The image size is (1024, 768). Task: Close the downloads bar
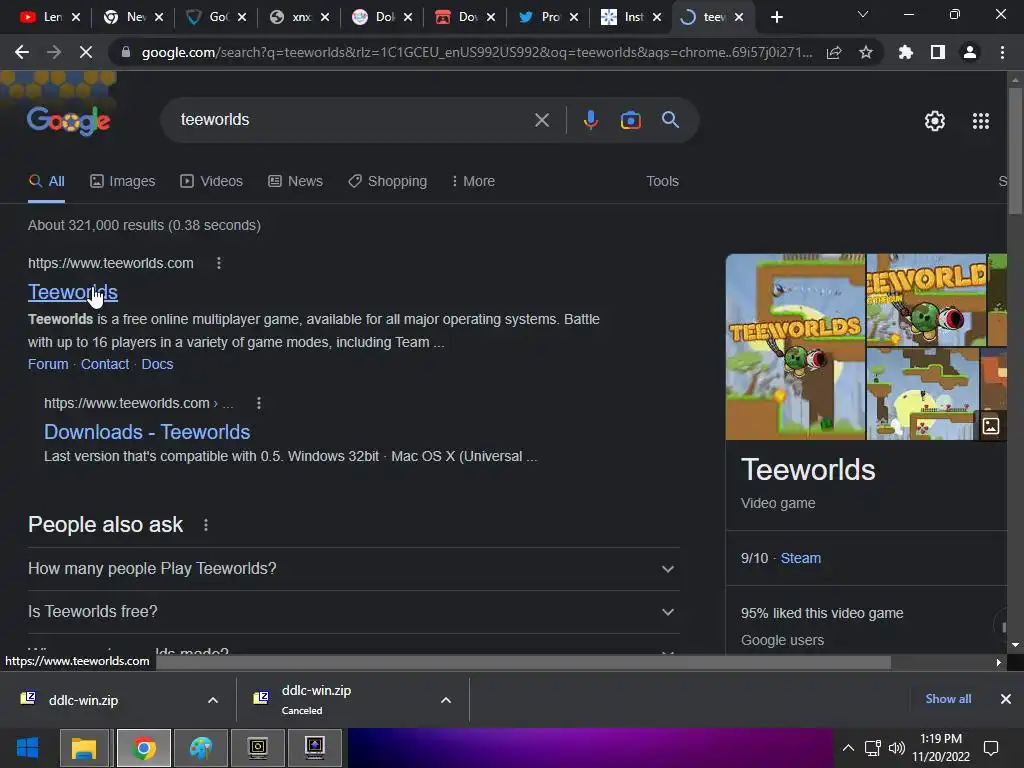point(1006,699)
